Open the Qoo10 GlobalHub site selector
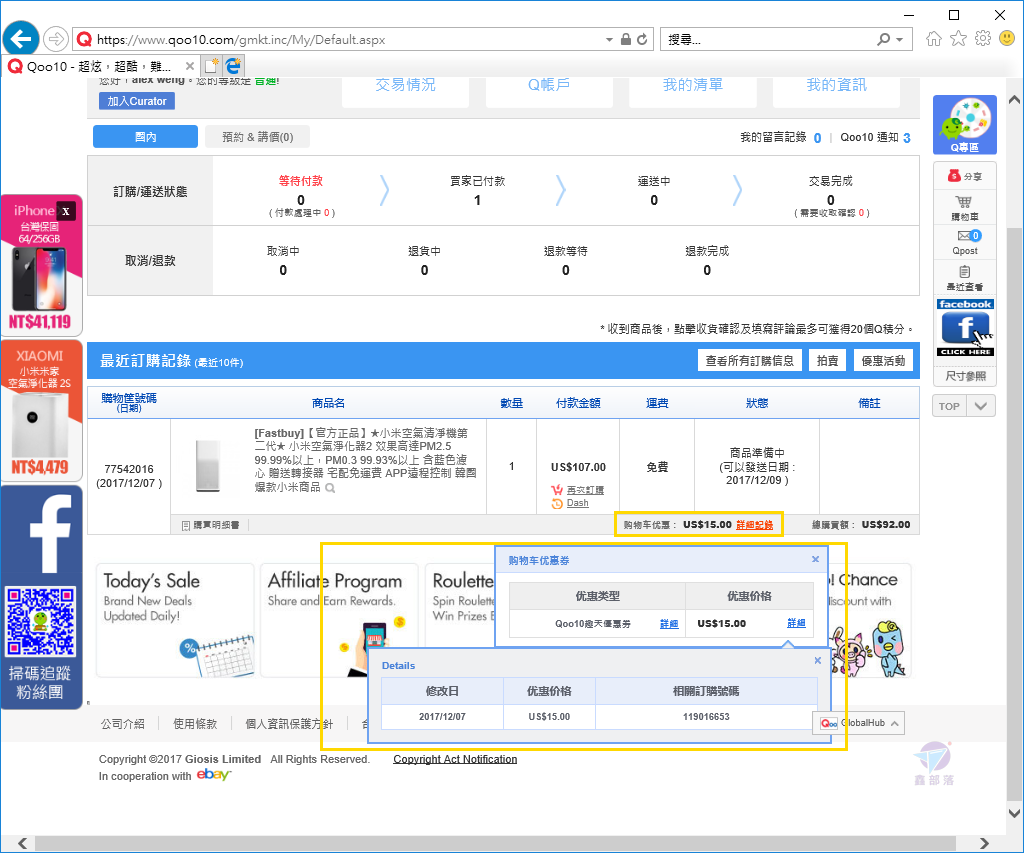 (x=858, y=722)
